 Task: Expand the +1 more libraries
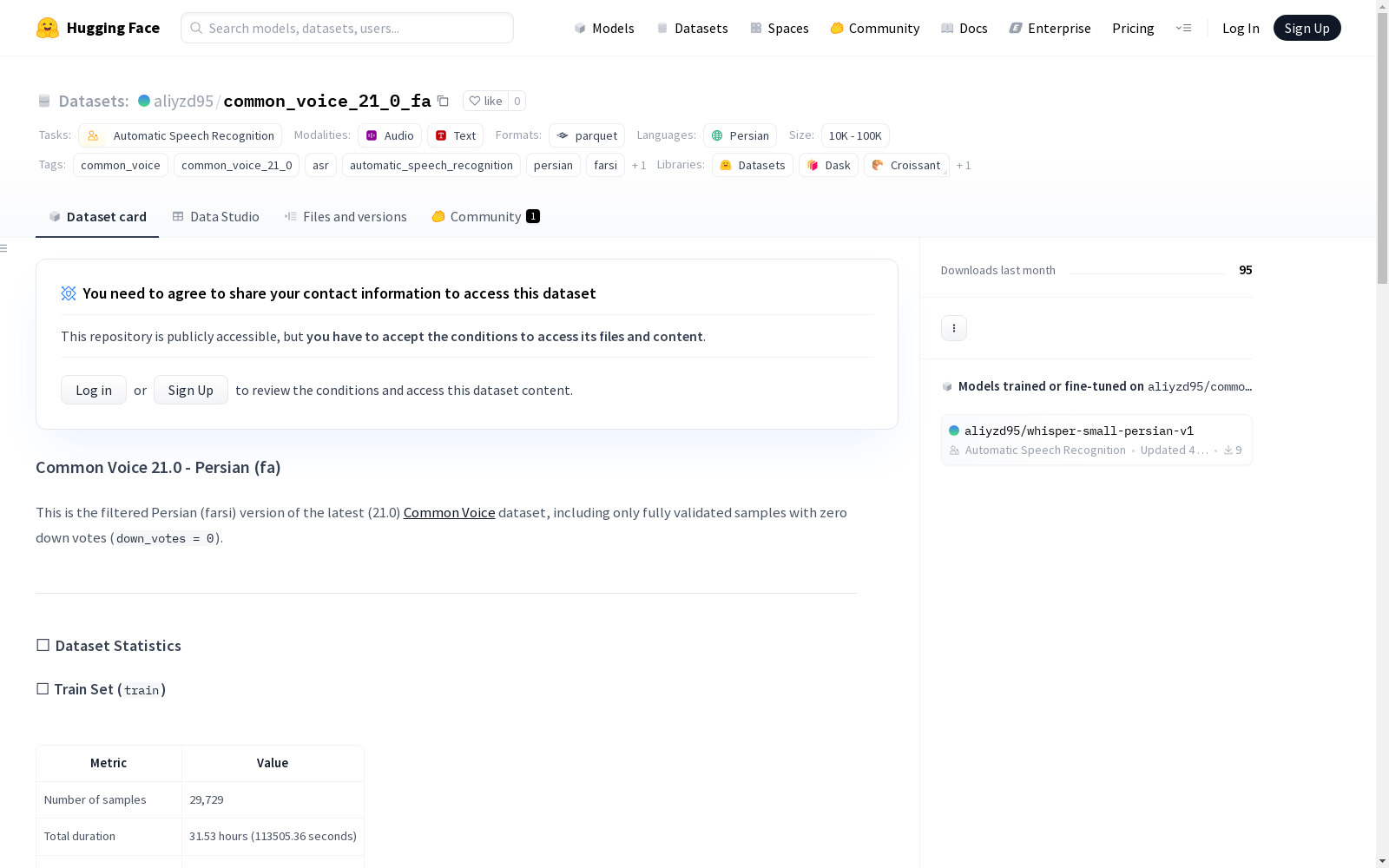964,165
